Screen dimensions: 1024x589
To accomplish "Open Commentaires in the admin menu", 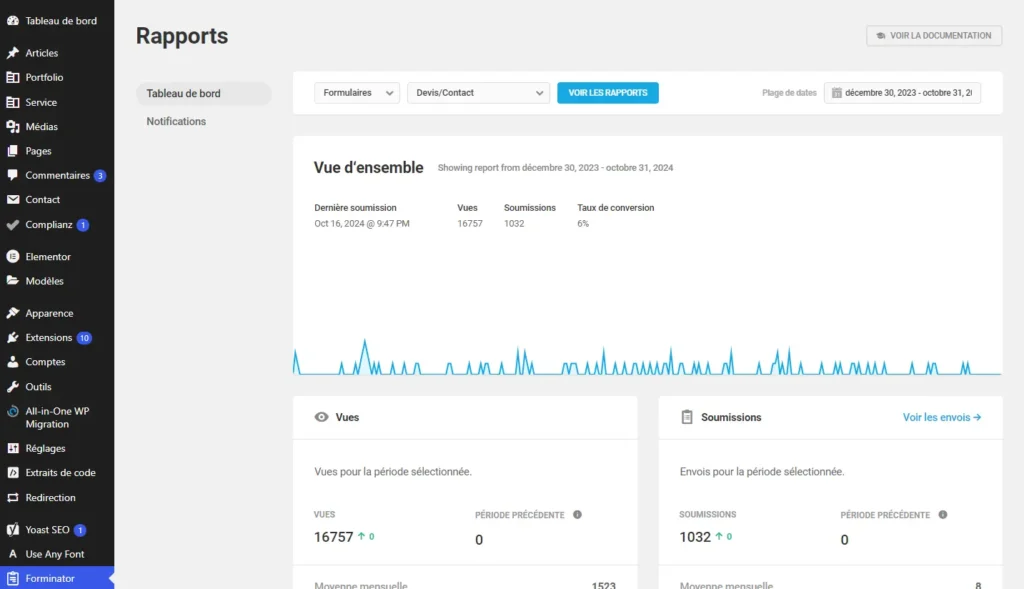I will tap(57, 176).
